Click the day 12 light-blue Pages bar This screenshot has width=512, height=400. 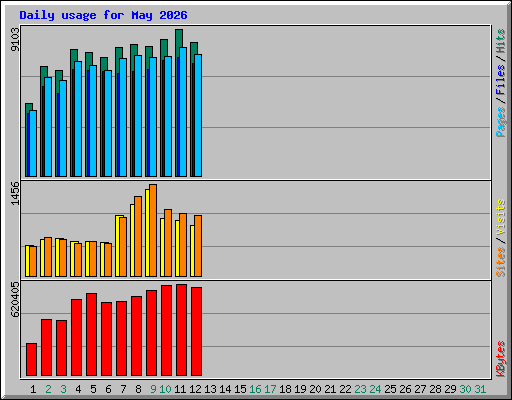point(198,115)
